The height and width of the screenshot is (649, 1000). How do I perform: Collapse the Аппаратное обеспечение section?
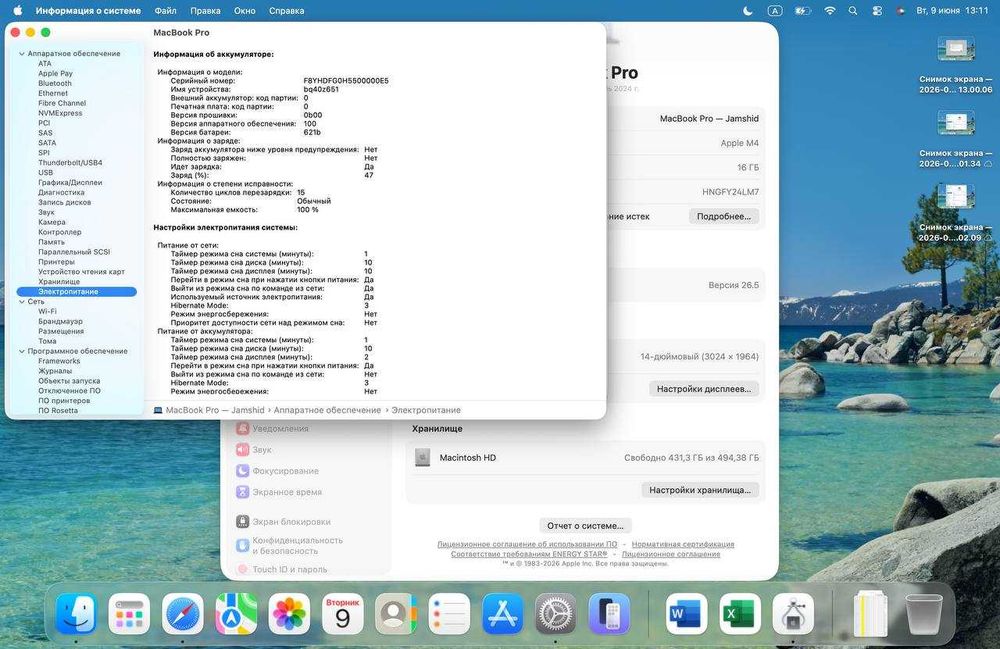click(x=22, y=54)
